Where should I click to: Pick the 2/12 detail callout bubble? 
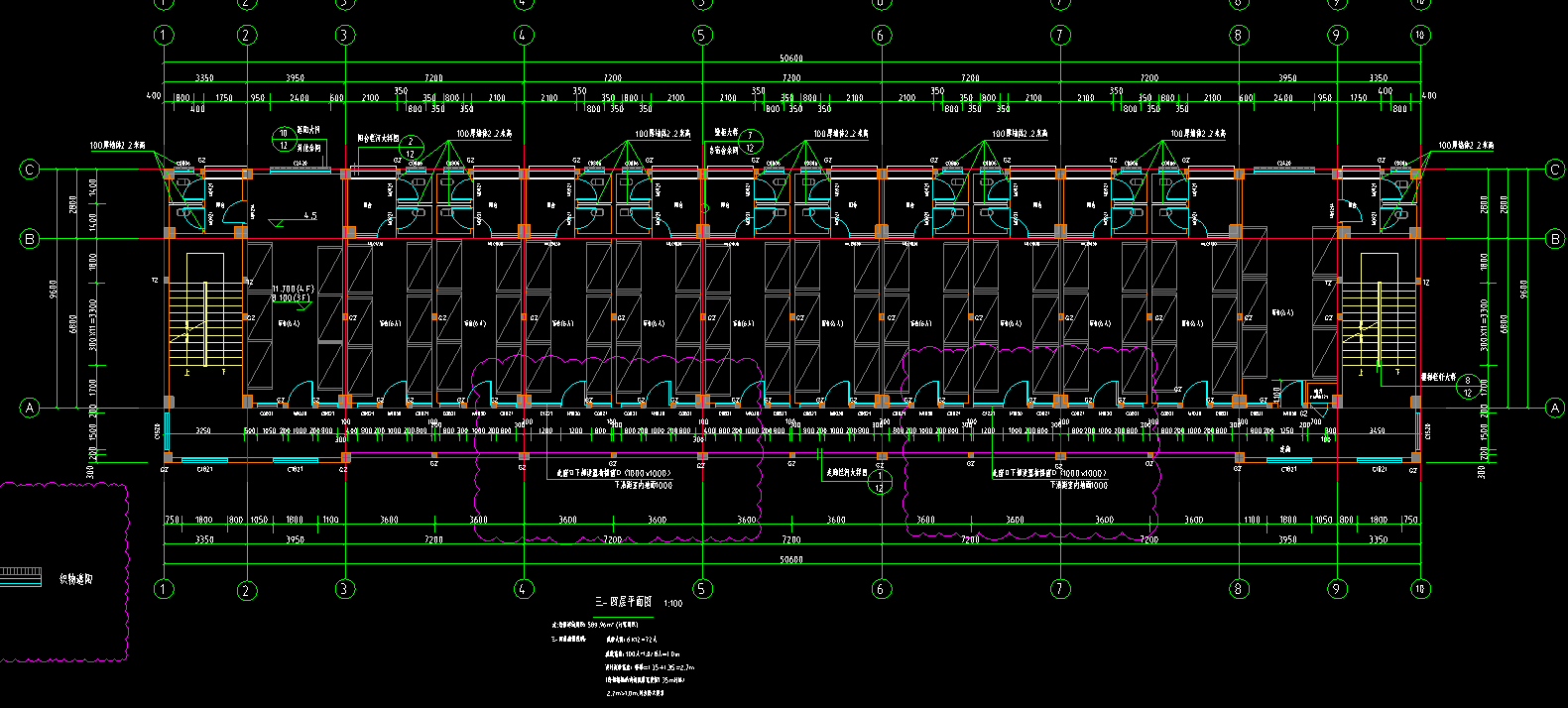[411, 148]
